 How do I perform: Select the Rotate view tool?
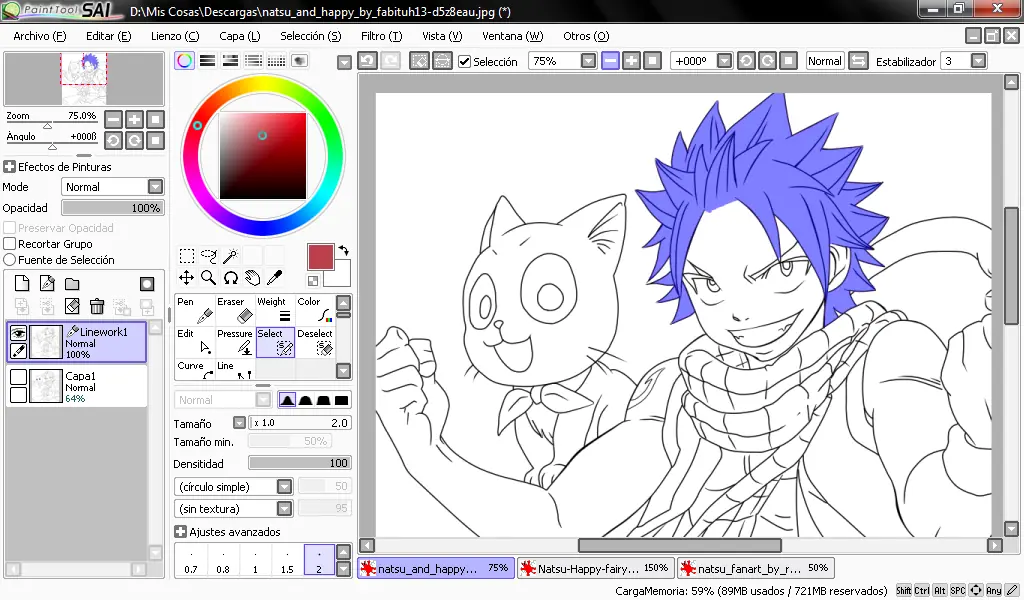pyautogui.click(x=231, y=277)
